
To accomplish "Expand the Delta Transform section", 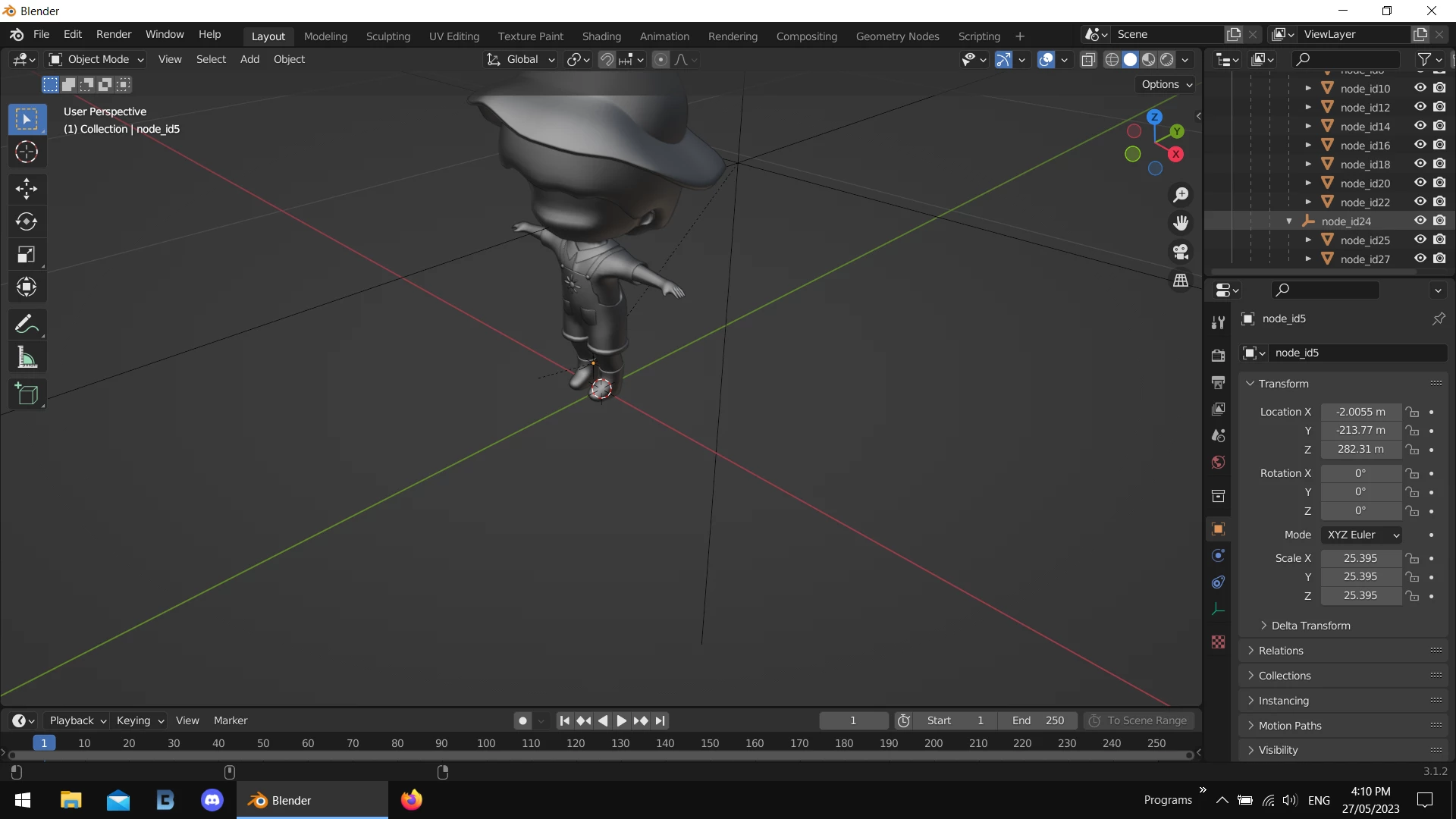I will 1310,626.
